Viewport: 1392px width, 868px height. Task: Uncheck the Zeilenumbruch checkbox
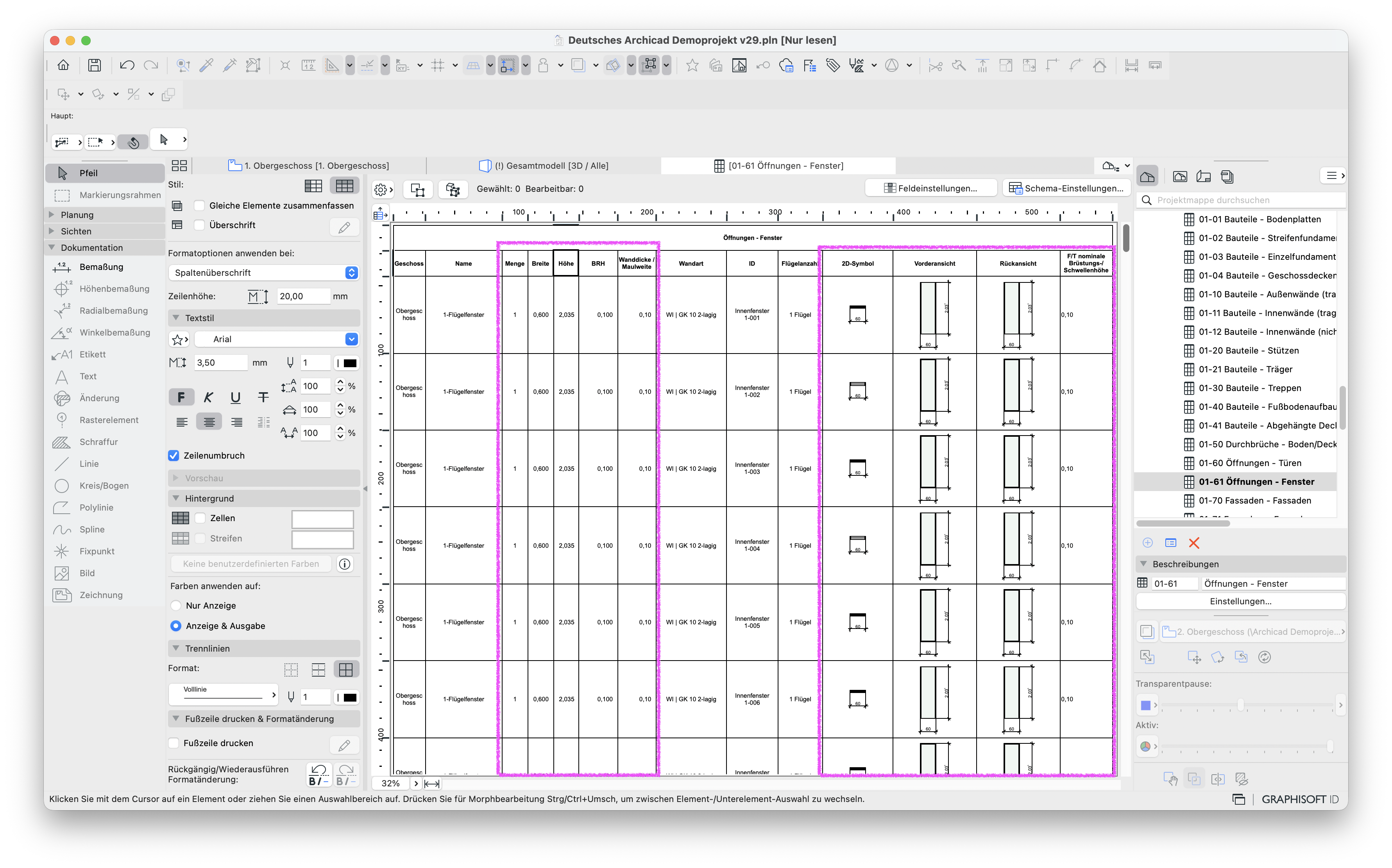(174, 455)
